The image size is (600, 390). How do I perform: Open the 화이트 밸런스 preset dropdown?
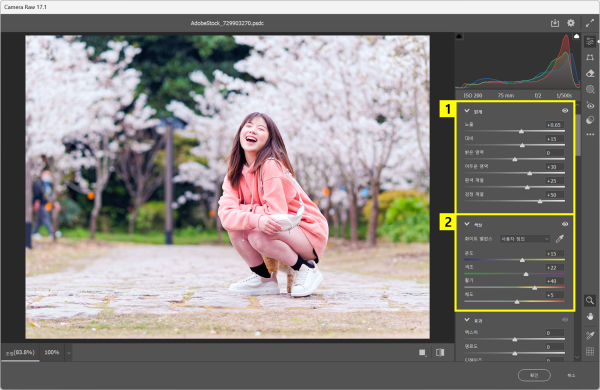(525, 239)
